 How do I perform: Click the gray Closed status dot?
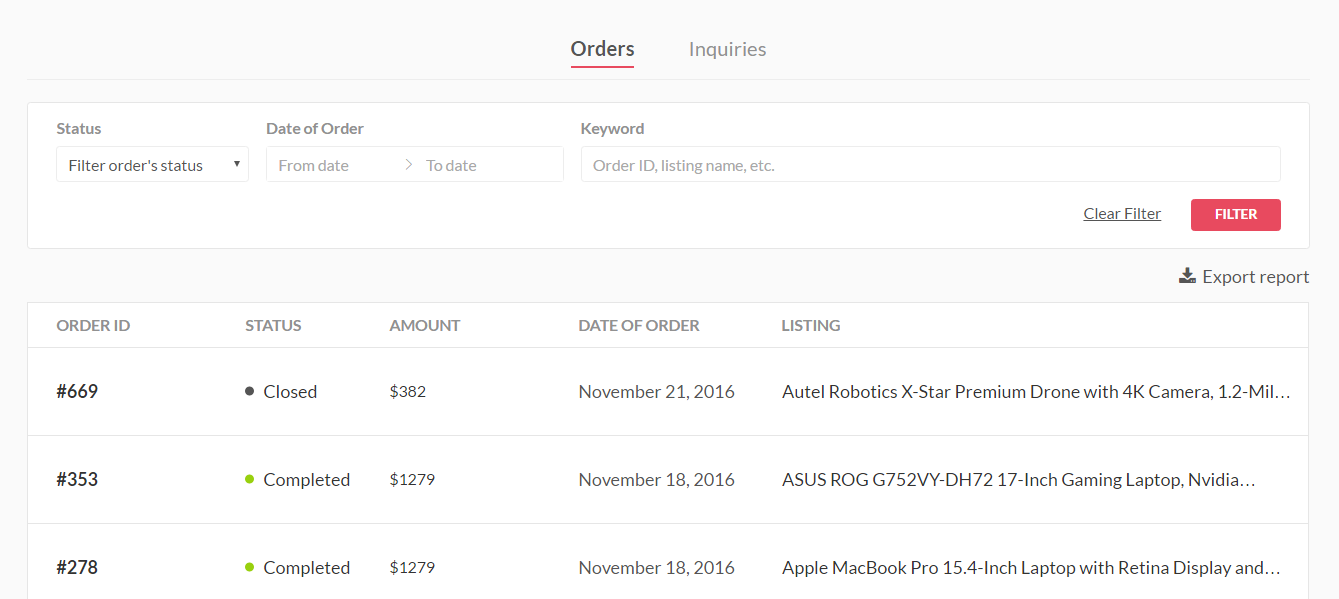(x=249, y=391)
